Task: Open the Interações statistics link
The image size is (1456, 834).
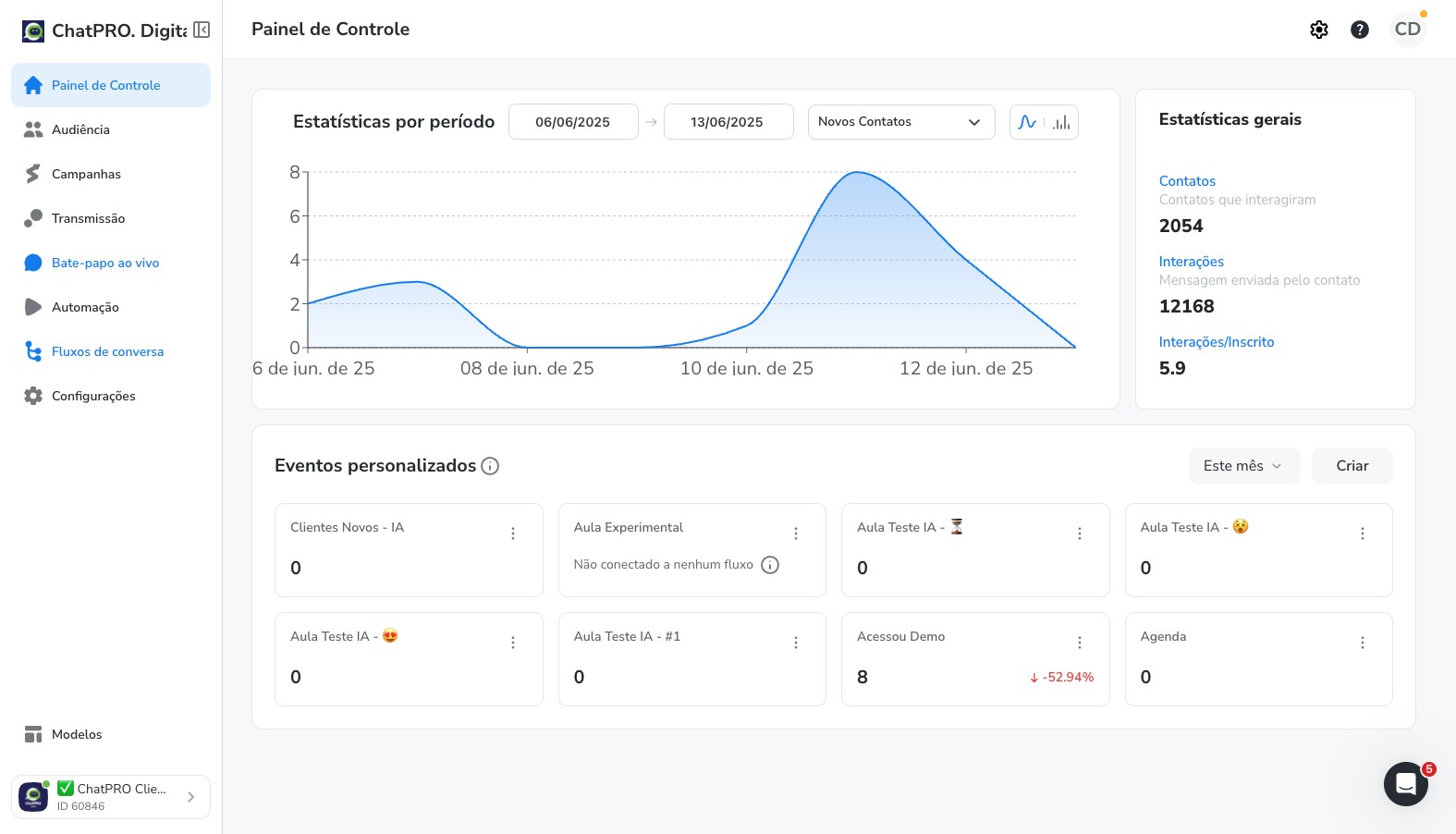Action: [1192, 262]
